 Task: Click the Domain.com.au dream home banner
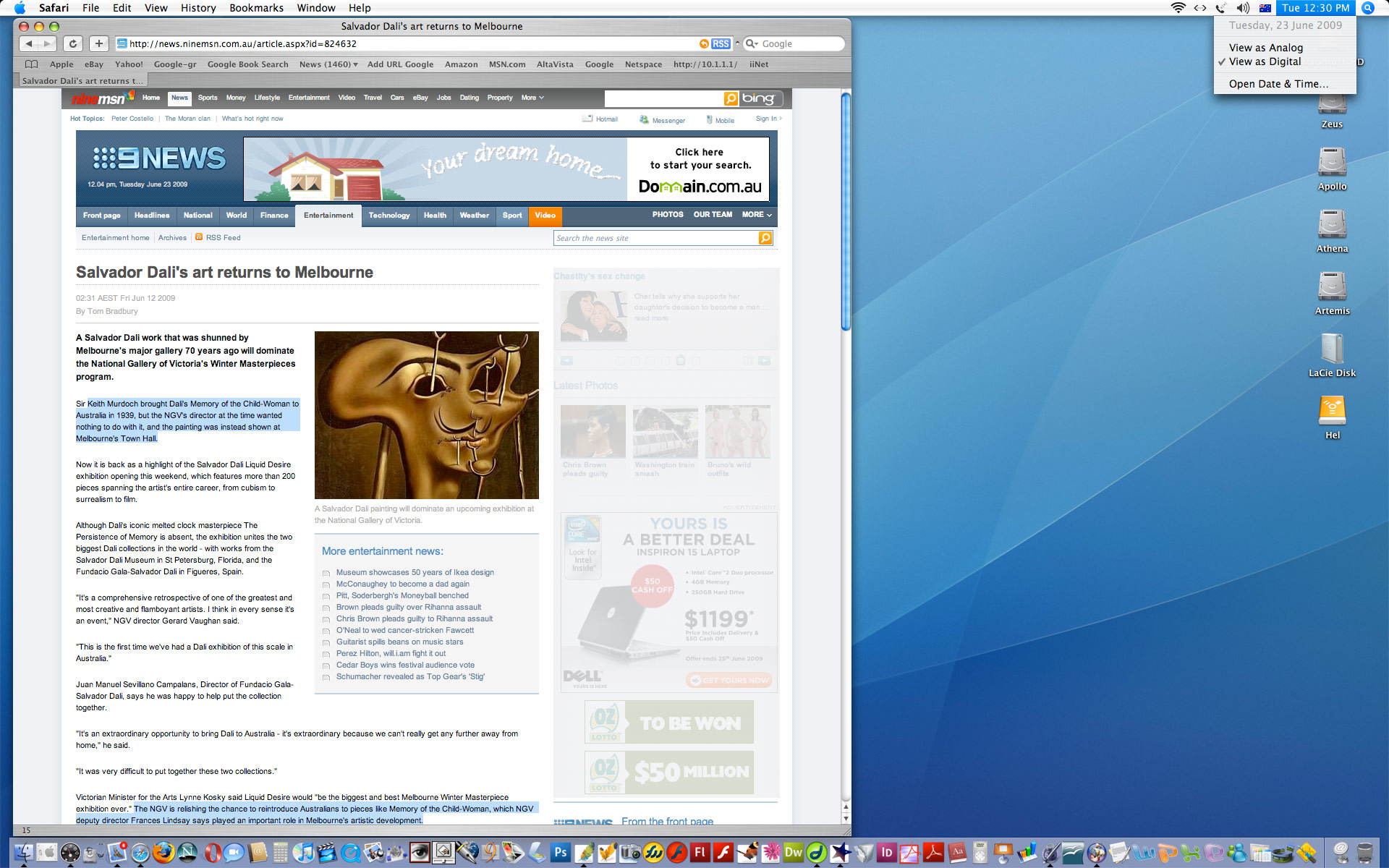(x=506, y=169)
